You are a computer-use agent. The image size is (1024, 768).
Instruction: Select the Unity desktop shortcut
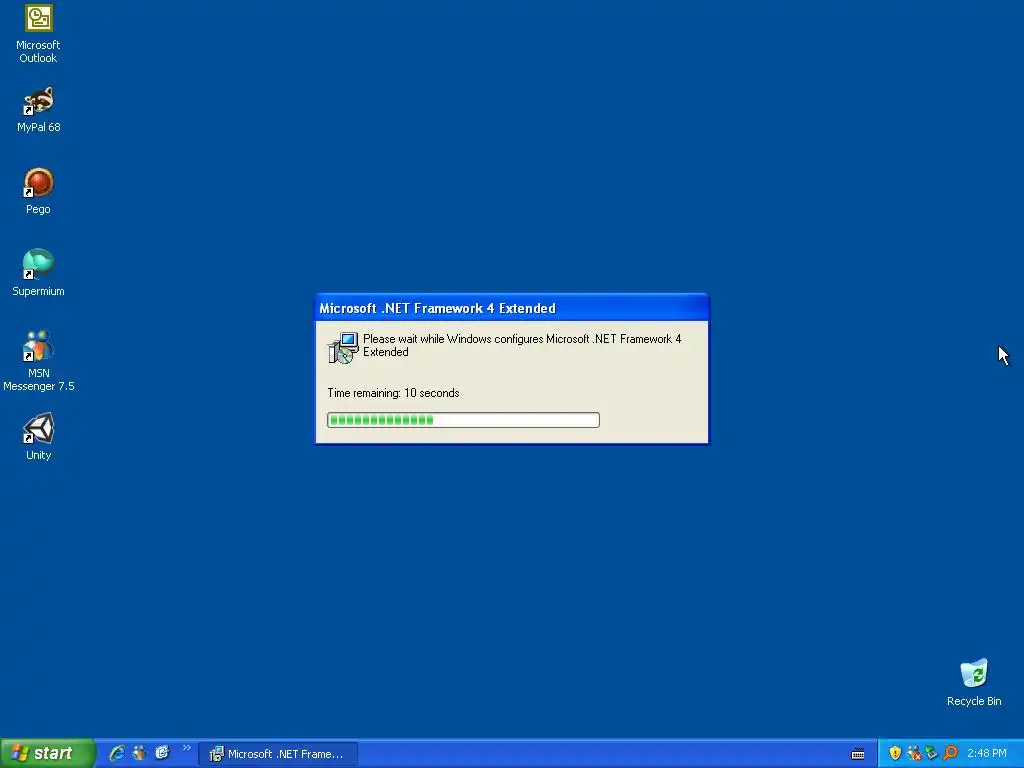click(39, 437)
